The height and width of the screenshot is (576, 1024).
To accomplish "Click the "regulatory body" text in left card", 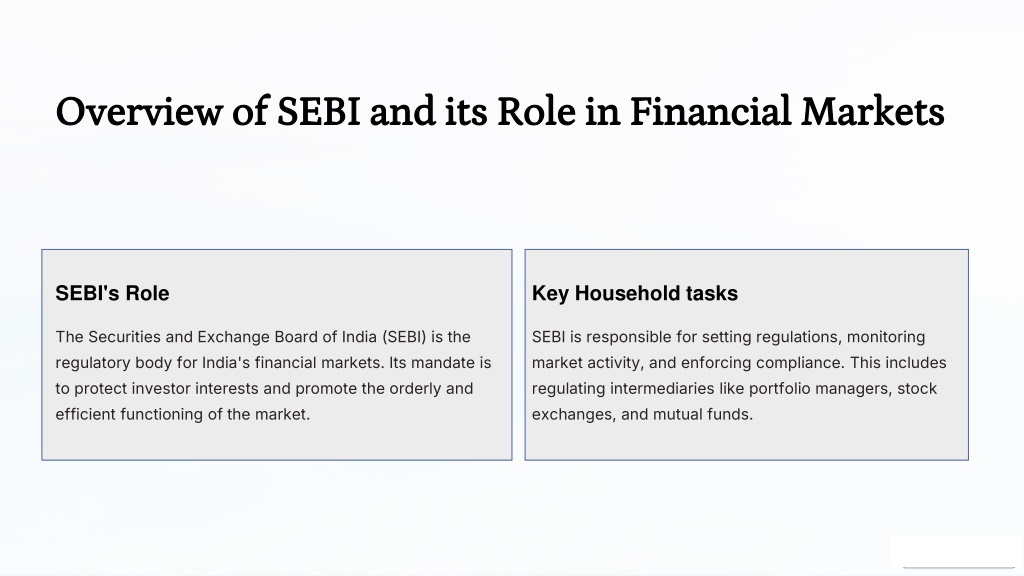I will pos(114,362).
